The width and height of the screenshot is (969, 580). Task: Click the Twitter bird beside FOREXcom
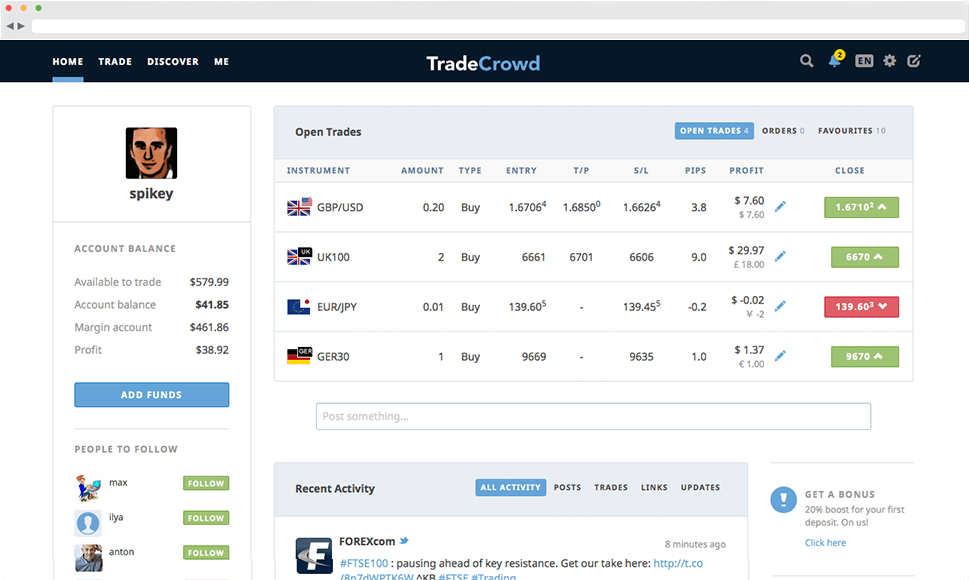point(404,541)
